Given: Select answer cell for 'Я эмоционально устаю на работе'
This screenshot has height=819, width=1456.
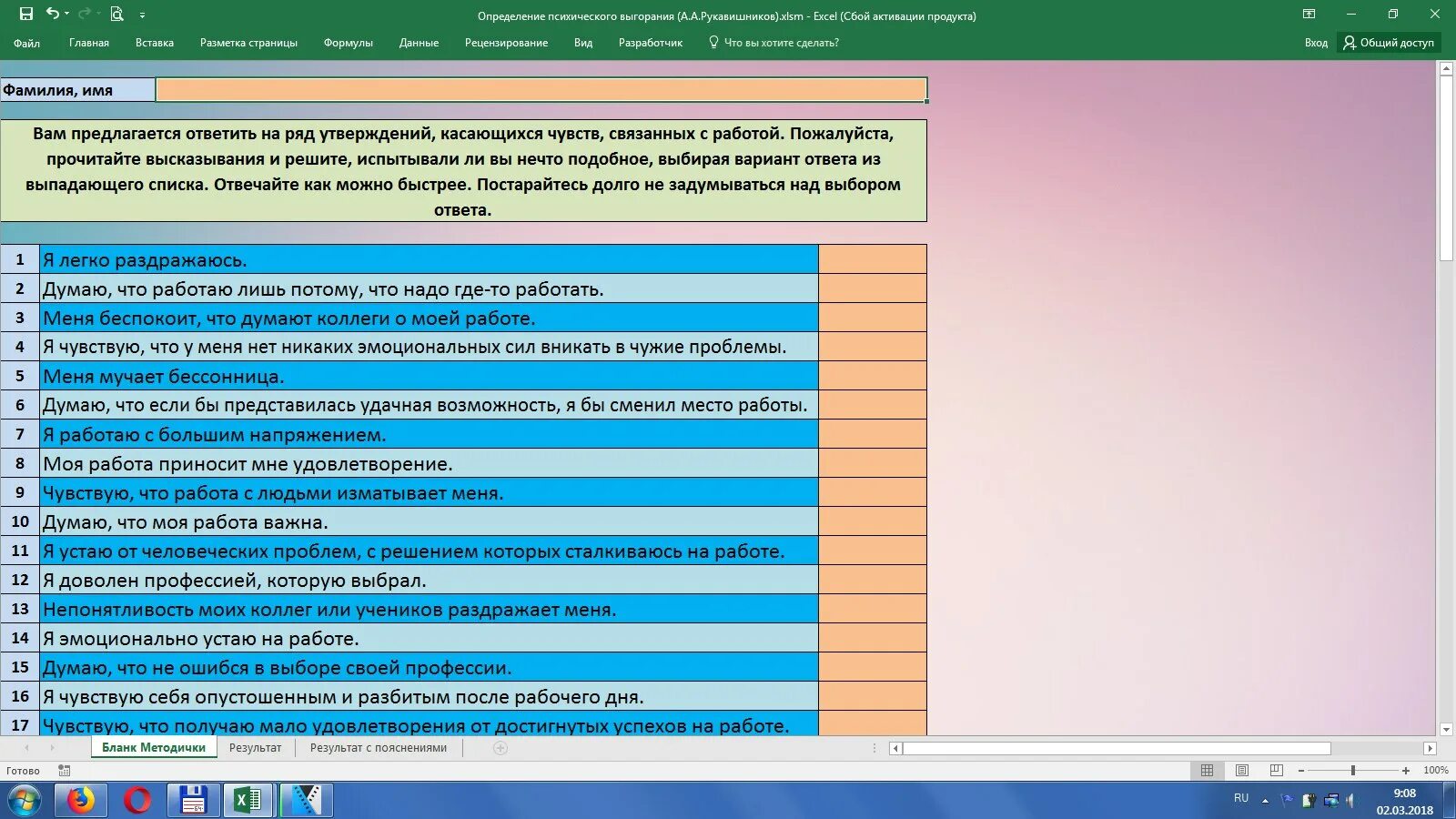Looking at the screenshot, I should pyautogui.click(x=872, y=638).
